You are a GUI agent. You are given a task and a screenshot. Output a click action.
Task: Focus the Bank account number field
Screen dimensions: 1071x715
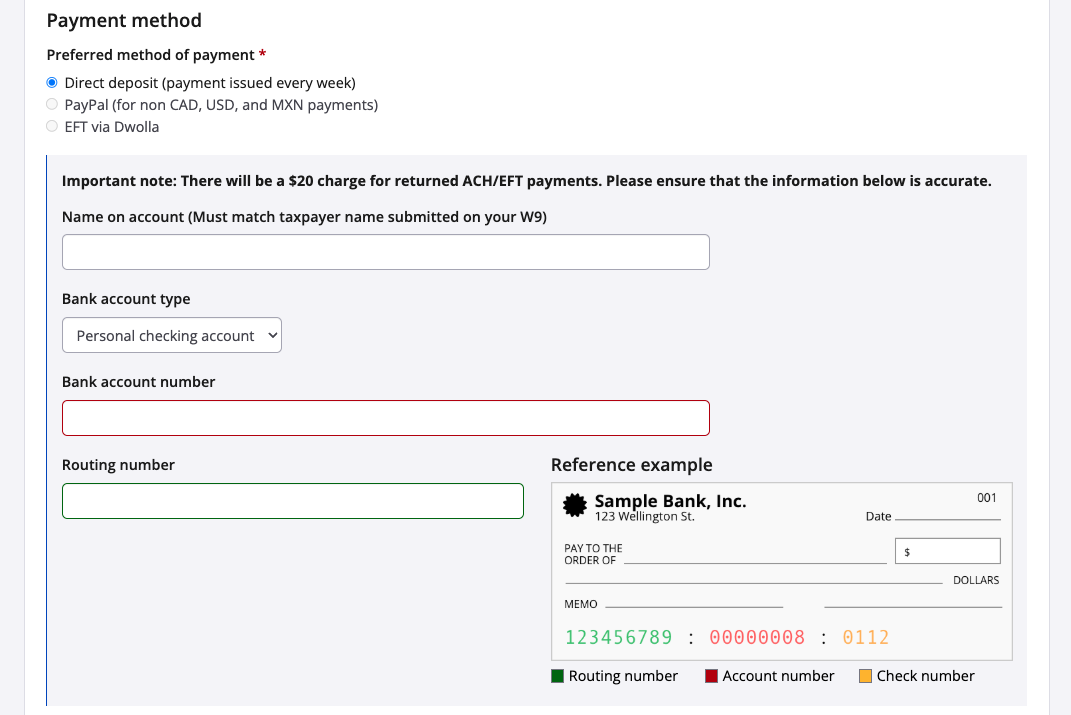pos(385,418)
